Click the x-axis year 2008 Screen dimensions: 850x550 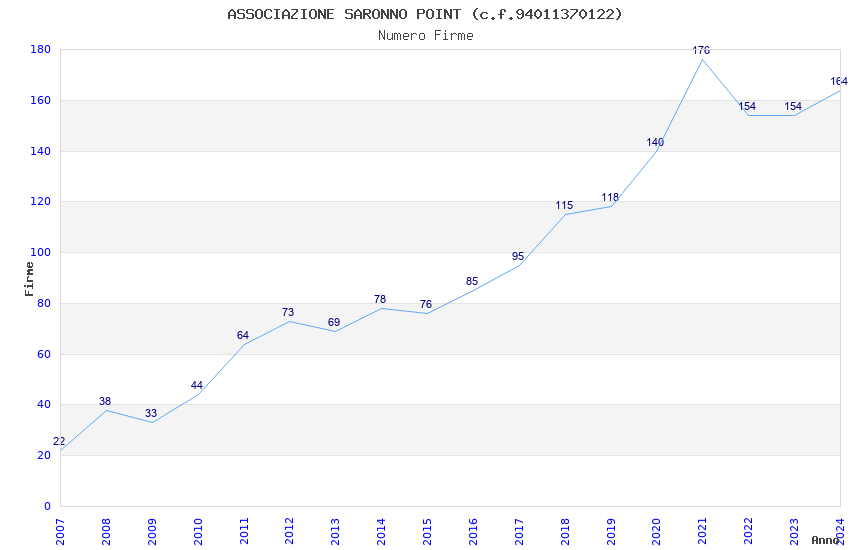coord(106,531)
